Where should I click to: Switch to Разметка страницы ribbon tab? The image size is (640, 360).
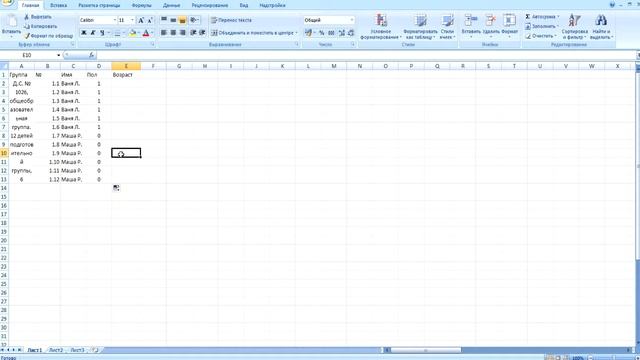(x=99, y=5)
